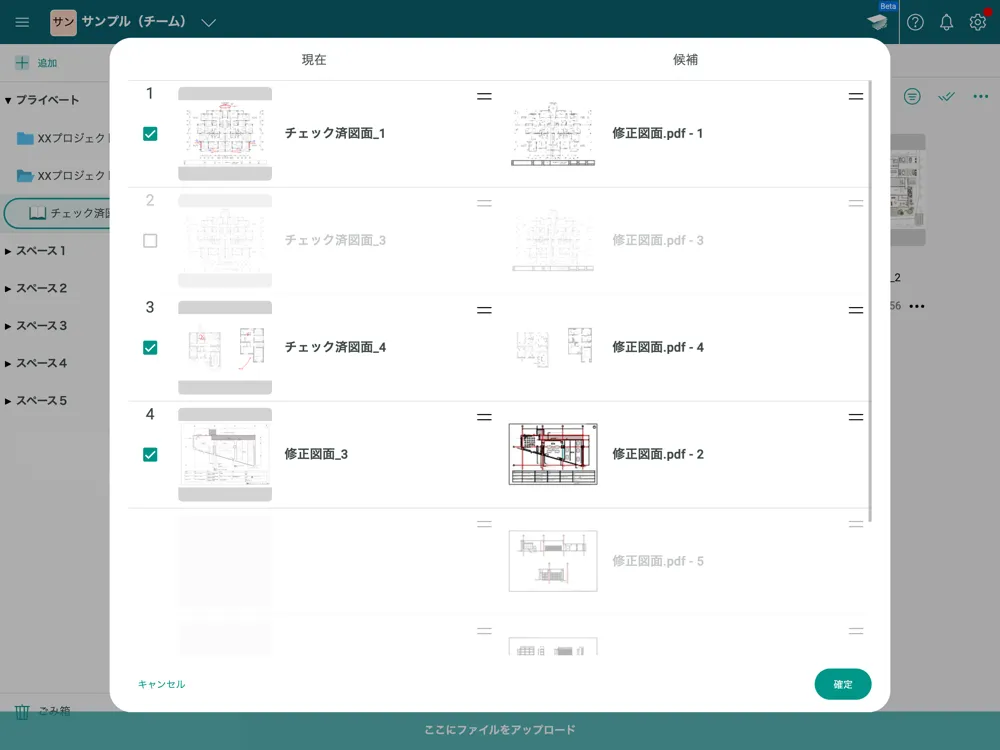Collapse the プライベート section

coord(8,100)
